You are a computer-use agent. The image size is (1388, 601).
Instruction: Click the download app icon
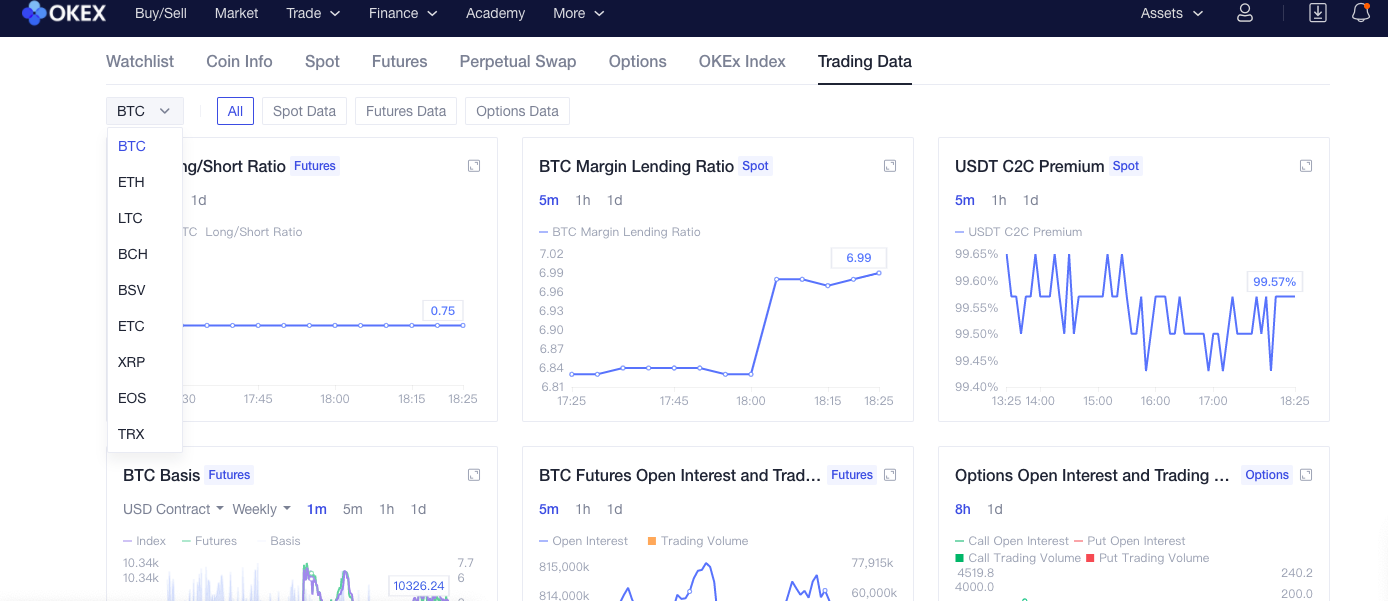[1318, 13]
